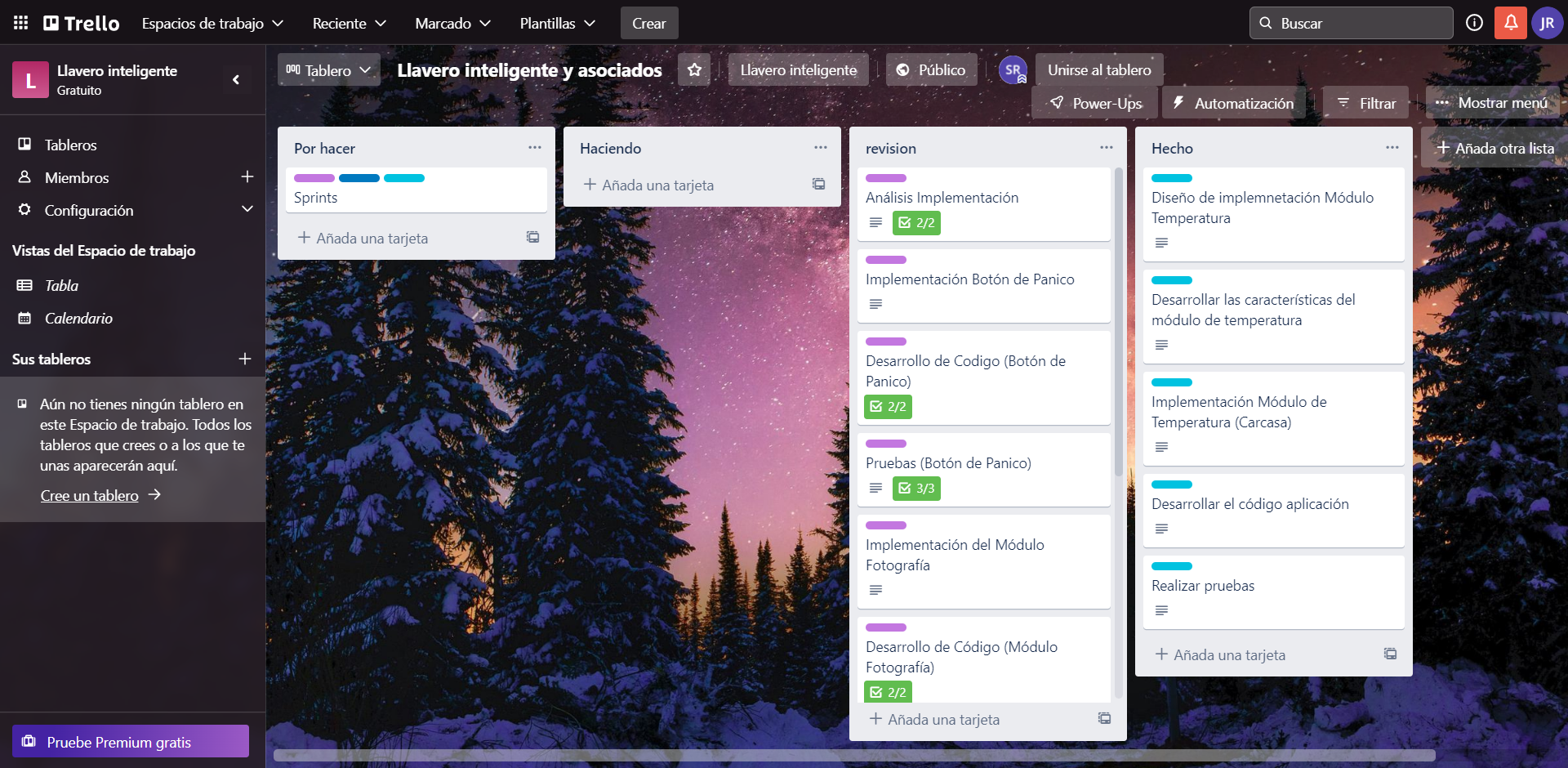Viewport: 1568px width, 768px height.
Task: Click inside the Buscar search field
Action: click(x=1351, y=23)
